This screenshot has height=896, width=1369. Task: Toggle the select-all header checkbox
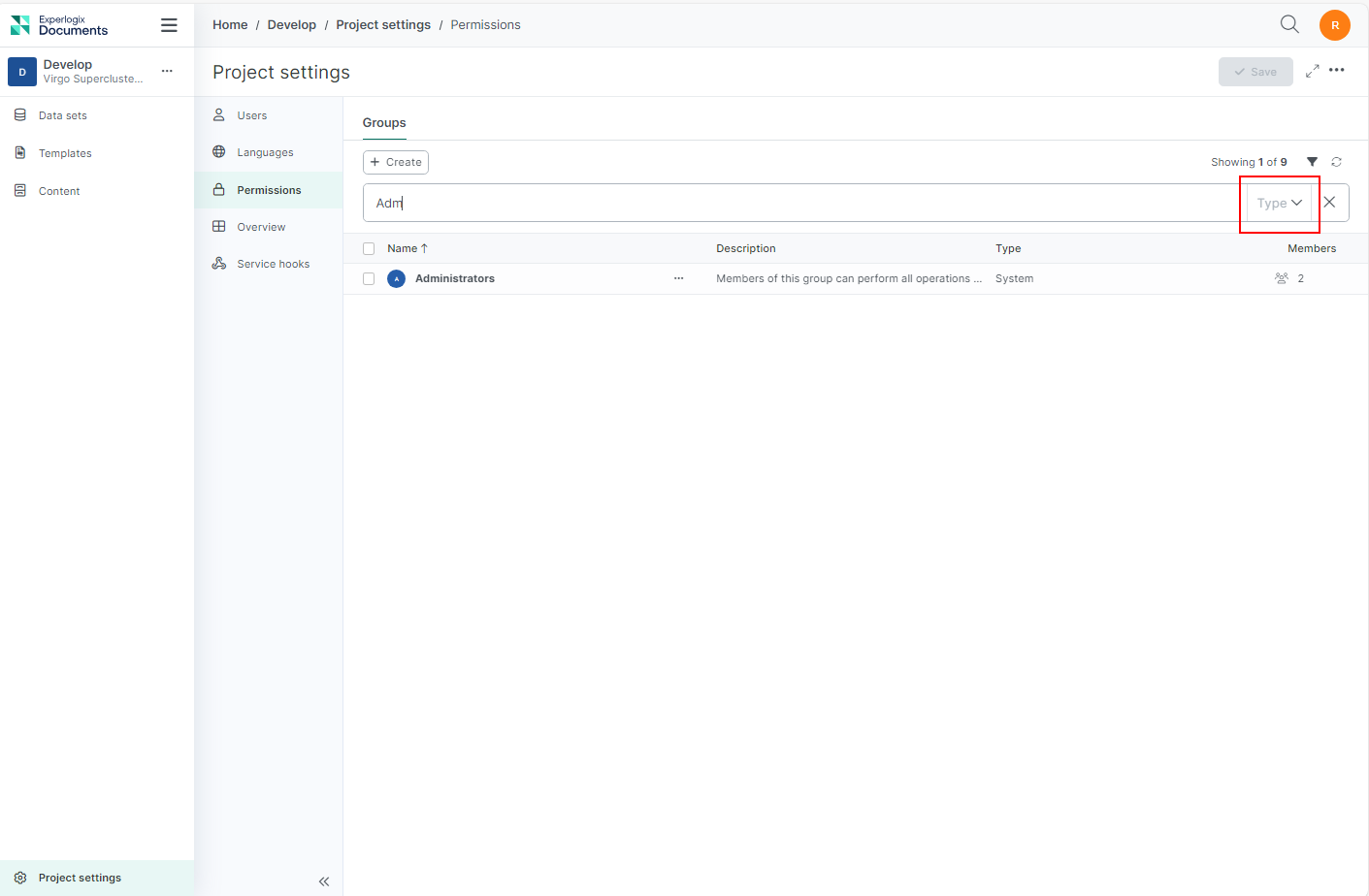(369, 248)
